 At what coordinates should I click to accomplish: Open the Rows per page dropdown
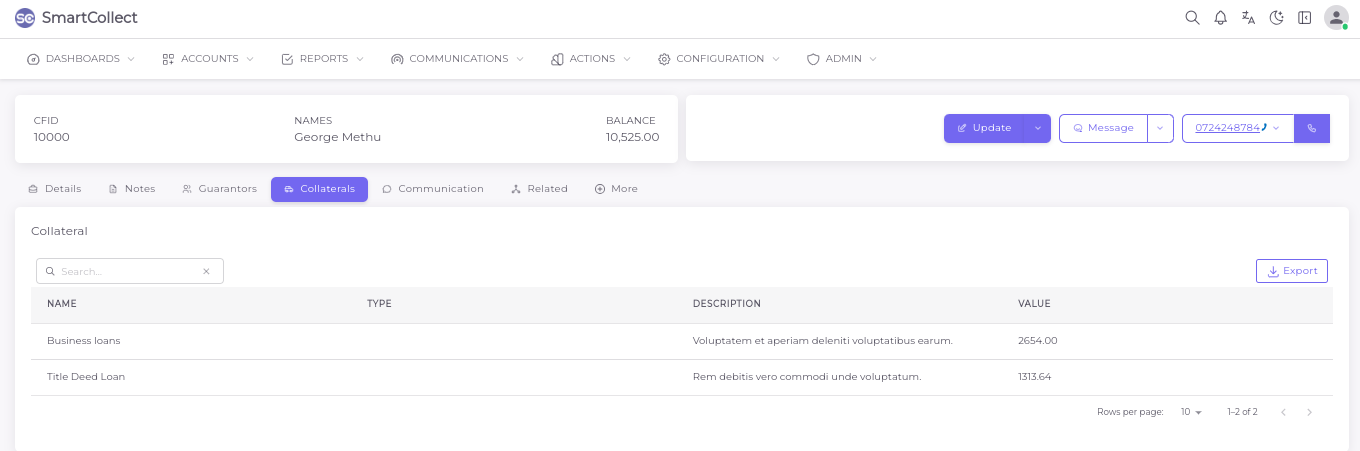(x=1190, y=412)
